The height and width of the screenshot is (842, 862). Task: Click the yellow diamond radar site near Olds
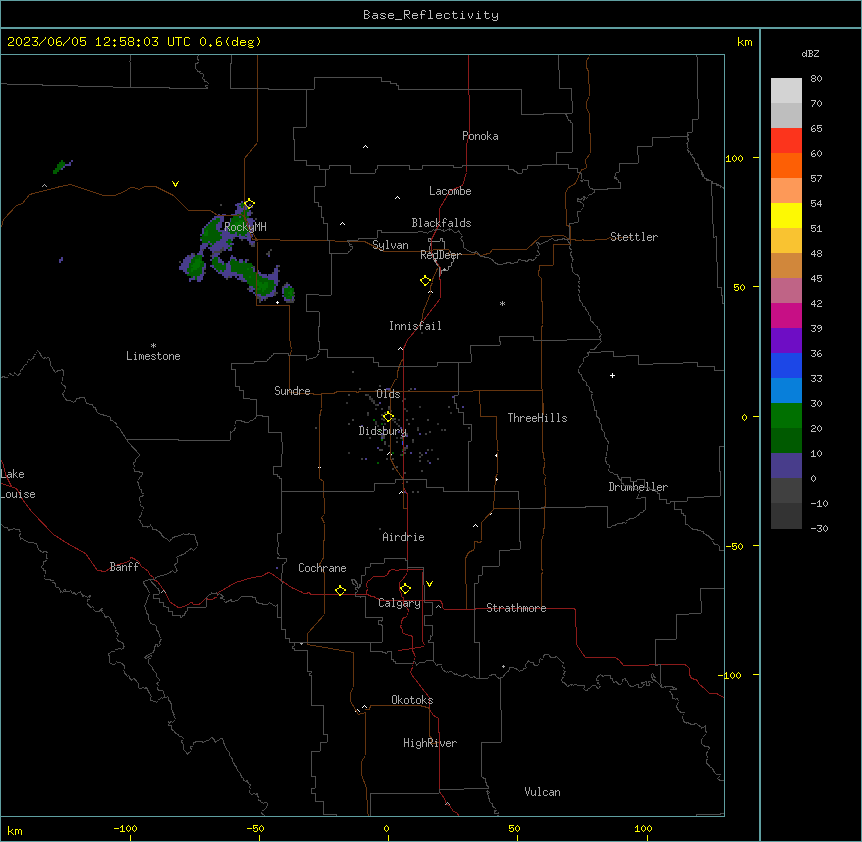tap(388, 417)
